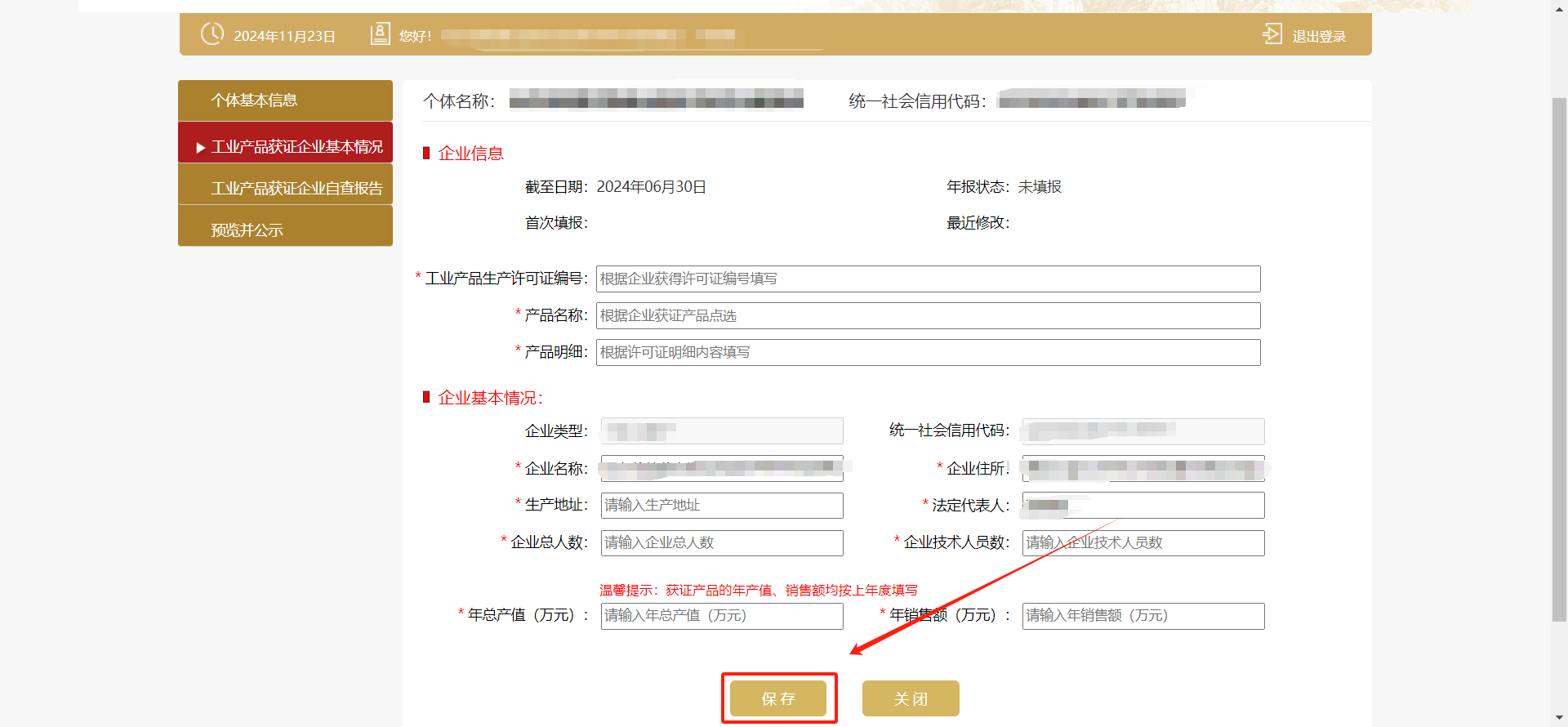
Task: Click the clock icon beside the date
Action: coord(212,34)
